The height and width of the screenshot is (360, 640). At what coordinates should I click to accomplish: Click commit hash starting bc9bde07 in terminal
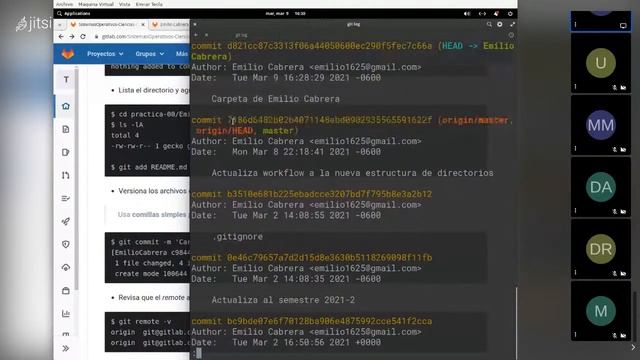coord(329,321)
